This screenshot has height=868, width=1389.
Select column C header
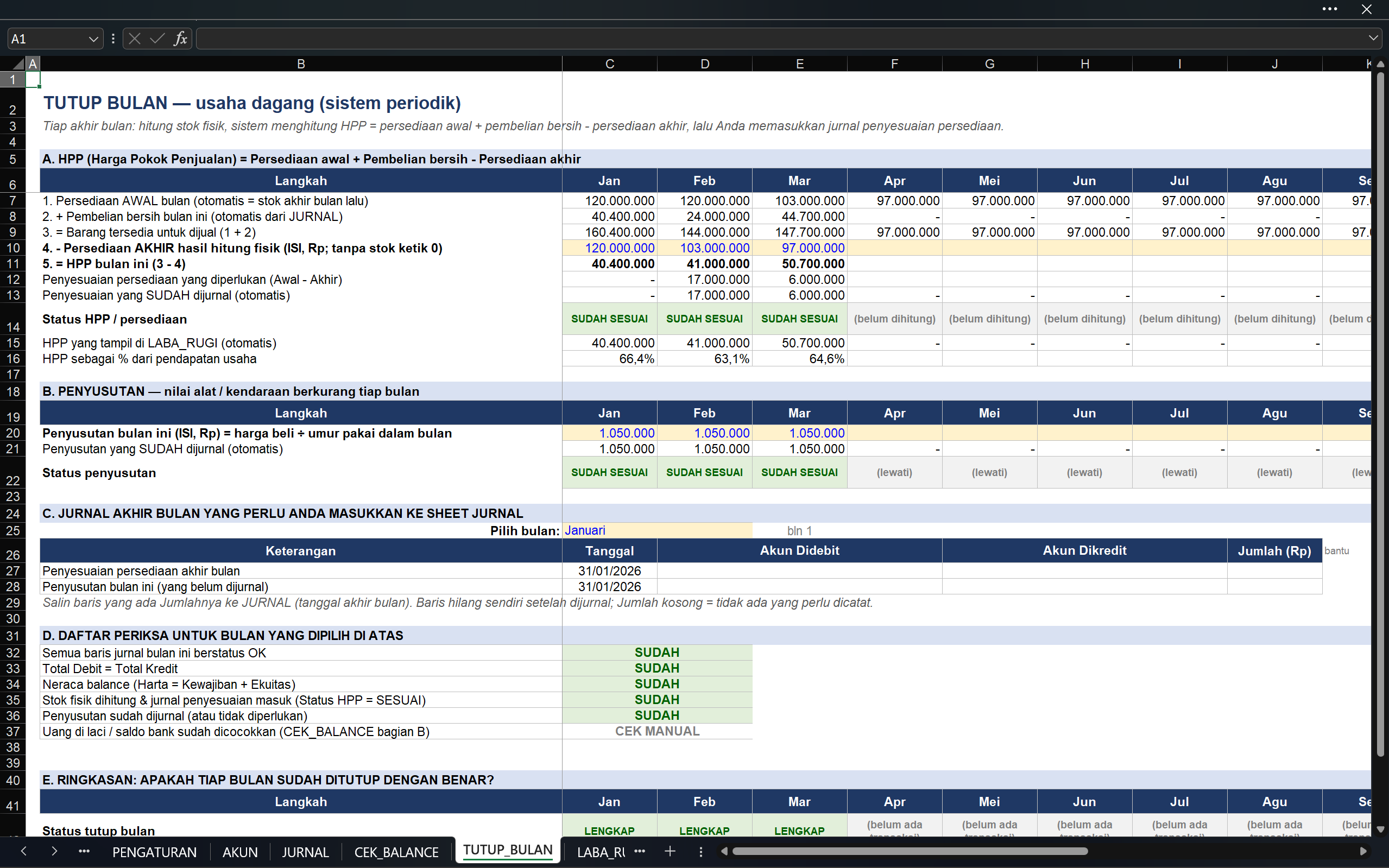[x=609, y=64]
